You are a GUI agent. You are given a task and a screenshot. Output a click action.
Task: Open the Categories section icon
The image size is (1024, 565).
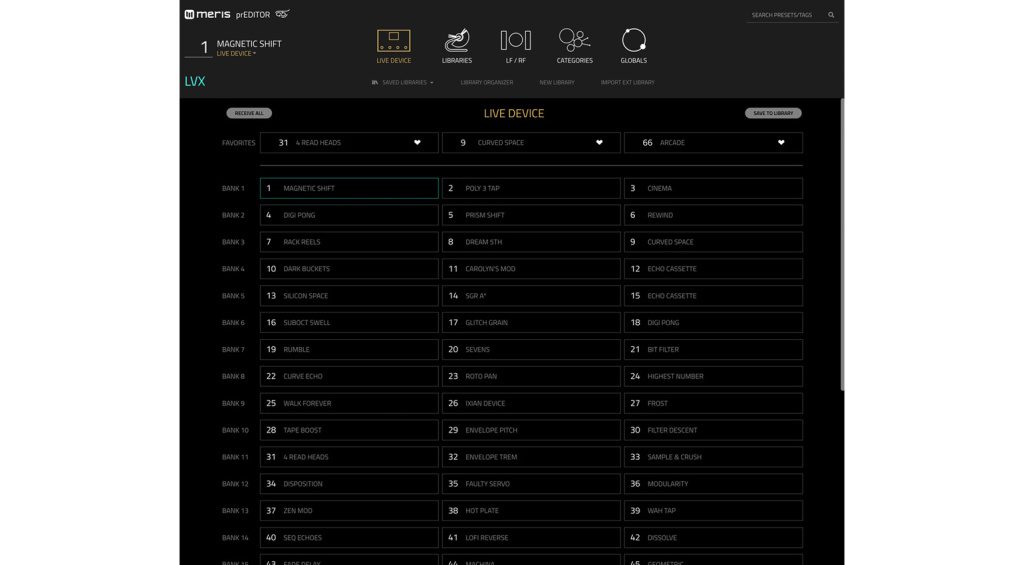pyautogui.click(x=574, y=40)
